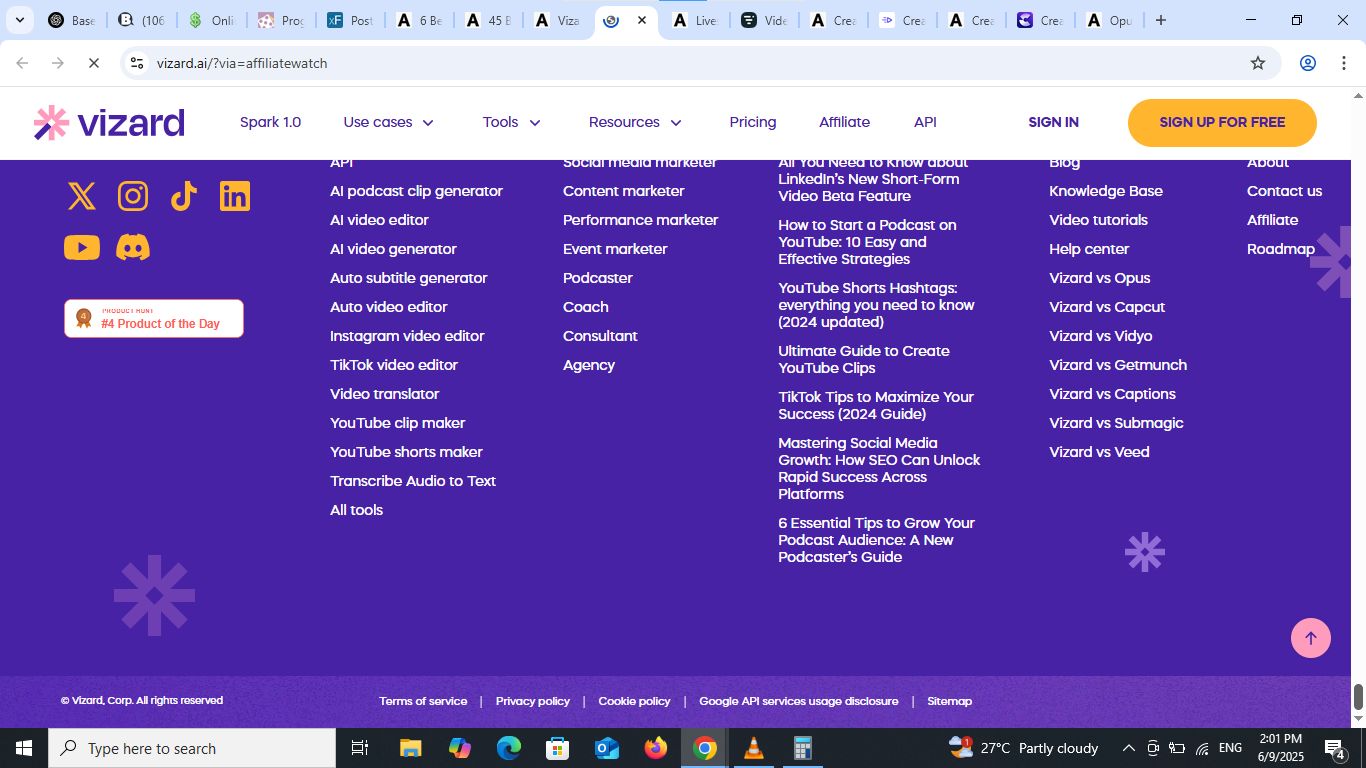Open the YouTube shorts maker link
The image size is (1366, 768).
(406, 452)
